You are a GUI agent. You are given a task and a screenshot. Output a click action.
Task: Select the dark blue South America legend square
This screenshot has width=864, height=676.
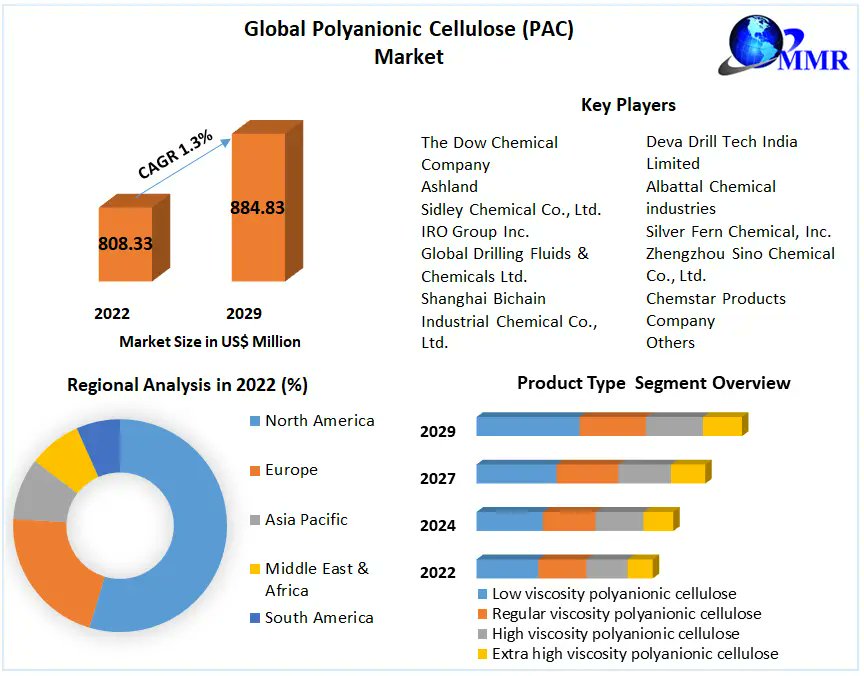pos(254,618)
